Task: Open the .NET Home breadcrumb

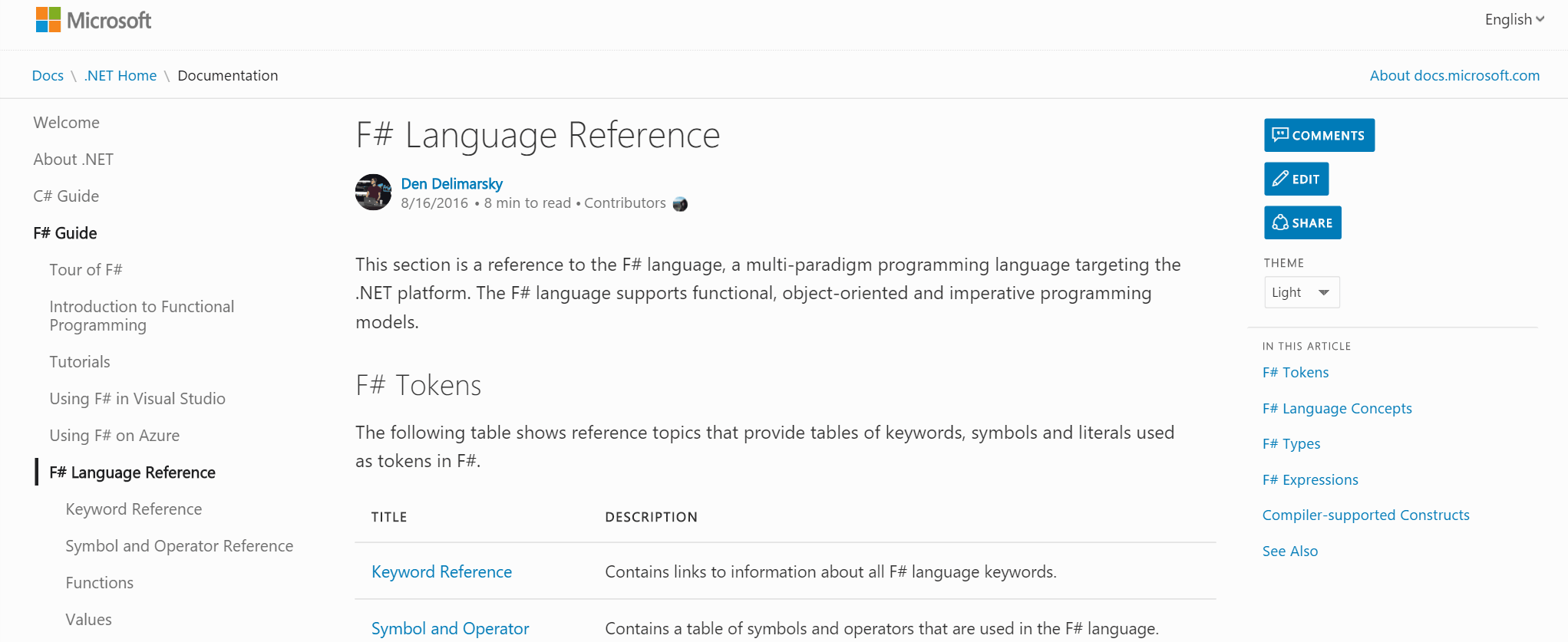Action: click(x=120, y=75)
